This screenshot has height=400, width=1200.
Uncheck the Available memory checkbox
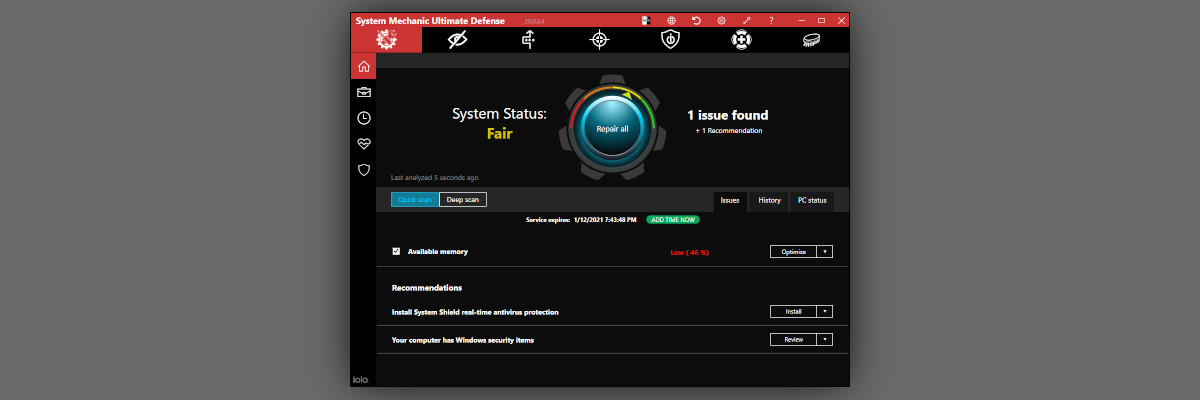(x=396, y=251)
